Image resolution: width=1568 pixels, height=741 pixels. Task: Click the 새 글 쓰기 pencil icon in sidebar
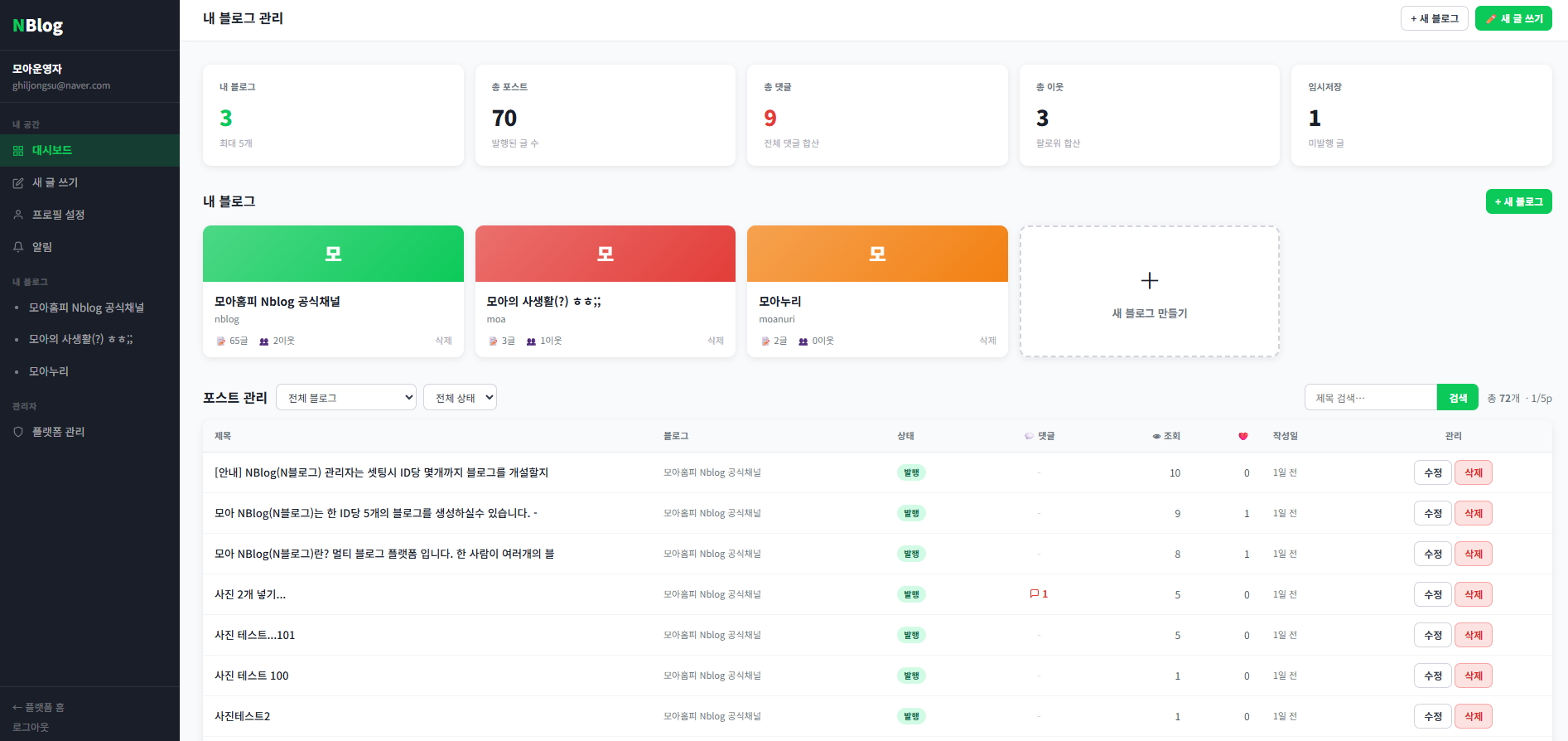tap(18, 183)
